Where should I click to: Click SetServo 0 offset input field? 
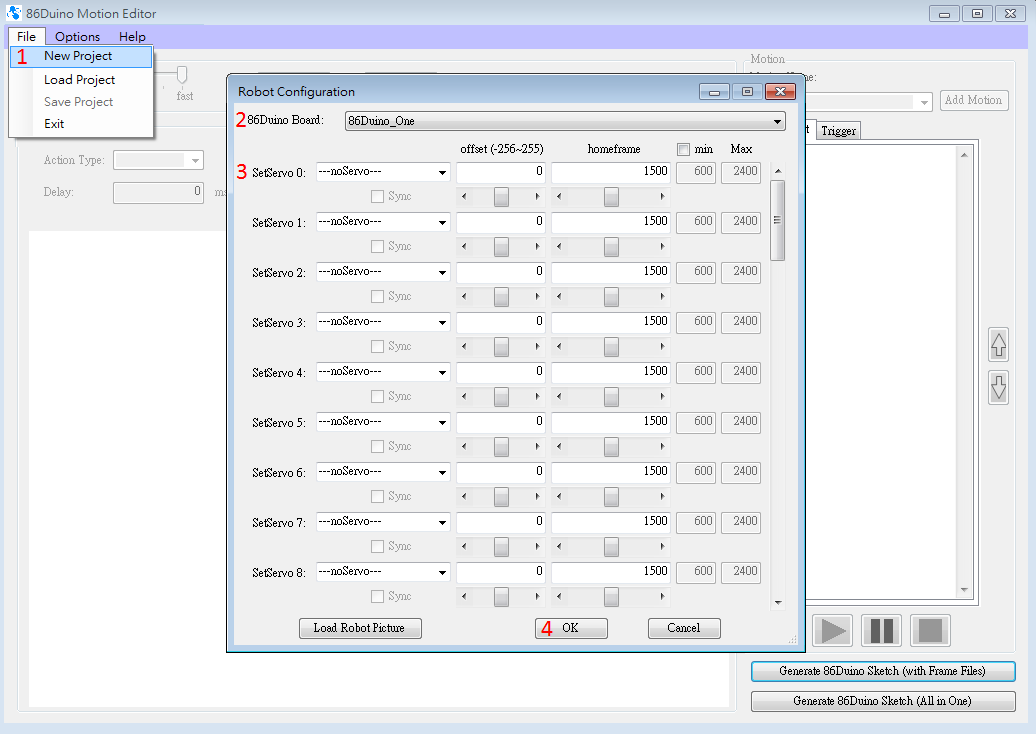(501, 172)
